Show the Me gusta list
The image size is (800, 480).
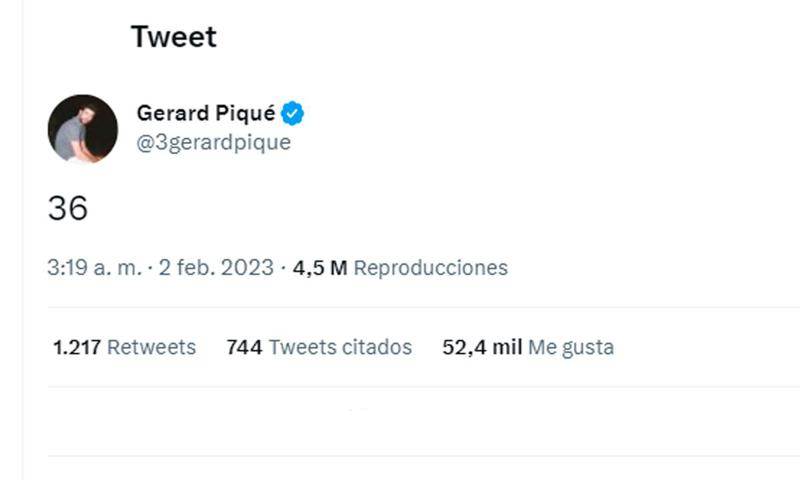(571, 347)
